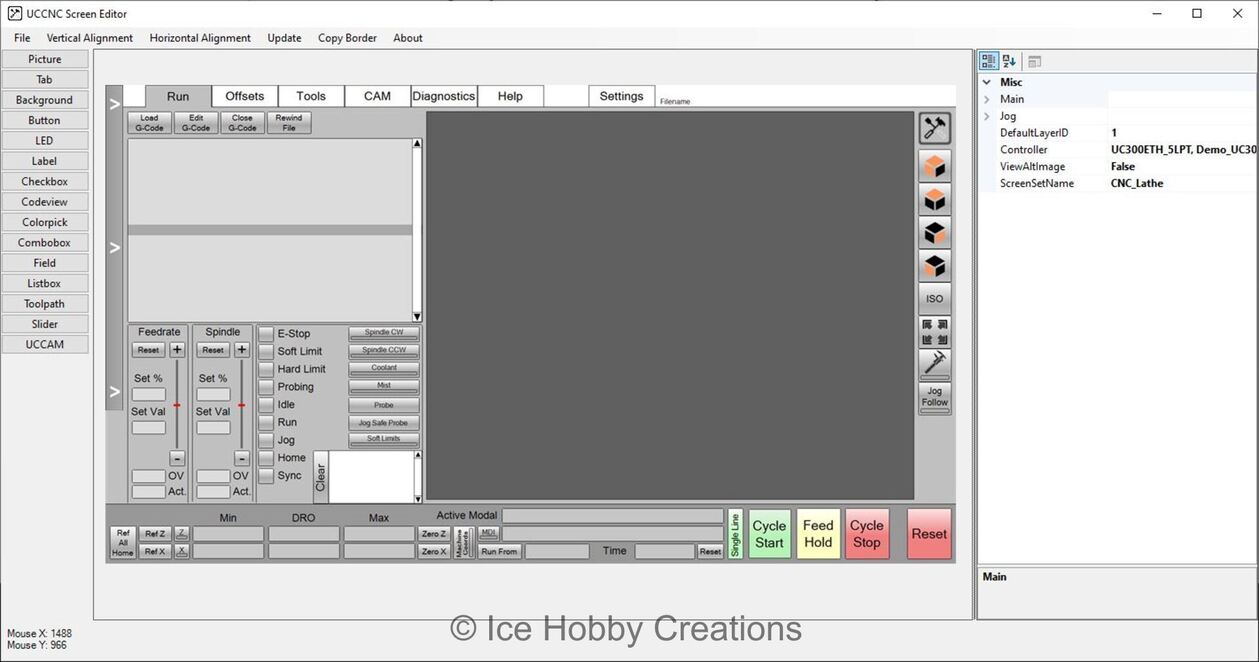
Task: Select the fourth cube view icon
Action: tap(935, 266)
